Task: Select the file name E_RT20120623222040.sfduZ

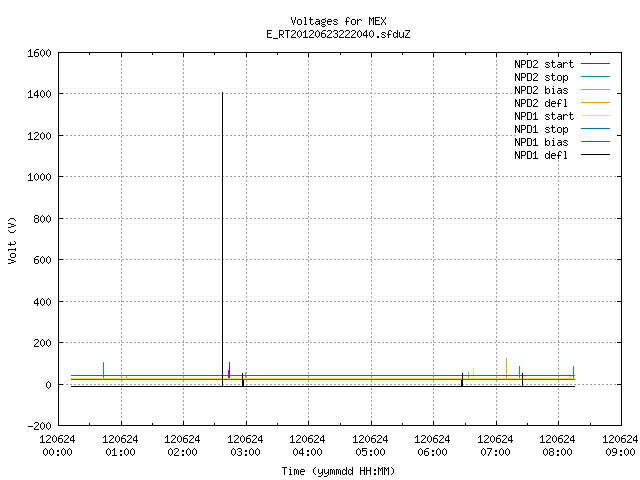Action: [x=338, y=34]
